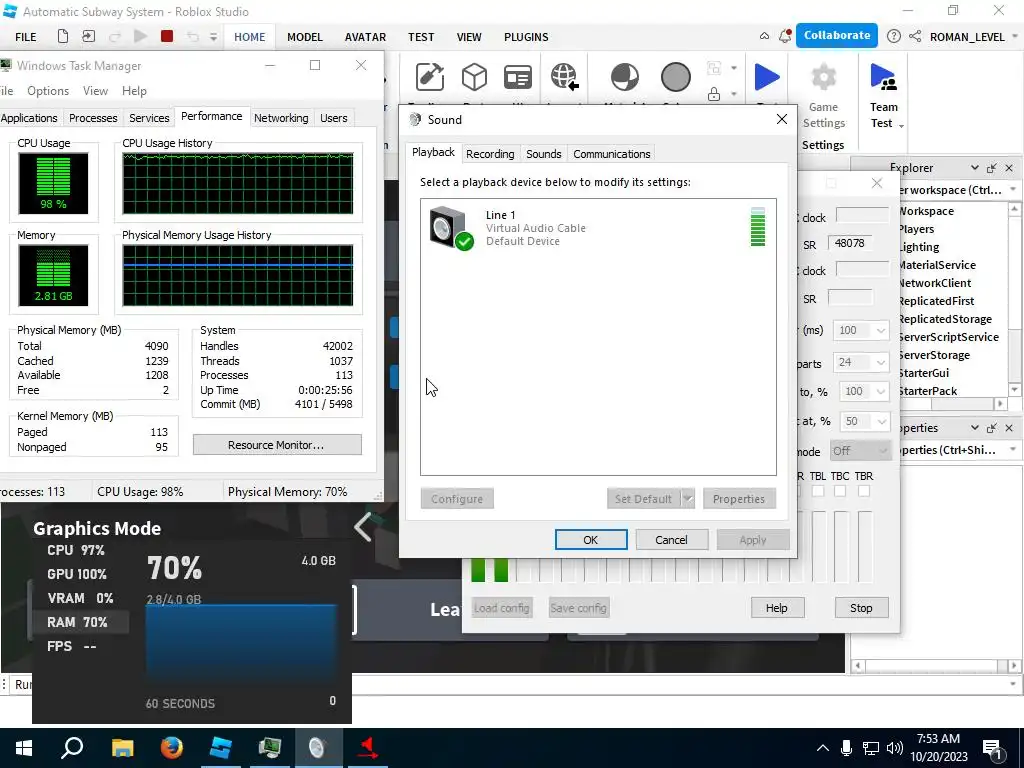Screen dimensions: 1024x768
Task: Open File Explorer from the taskbar
Action: [x=122, y=748]
